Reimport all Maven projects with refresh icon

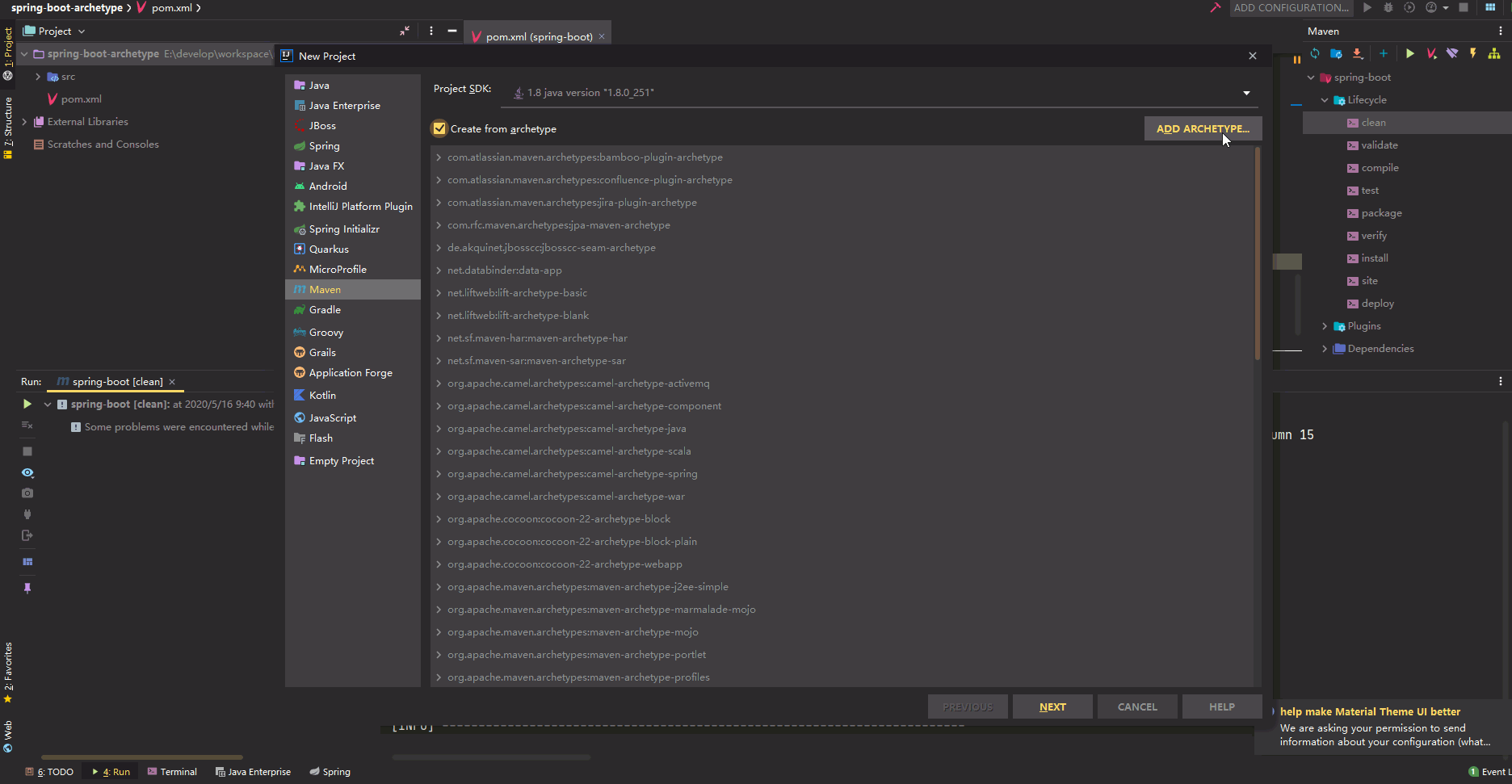pyautogui.click(x=1315, y=53)
